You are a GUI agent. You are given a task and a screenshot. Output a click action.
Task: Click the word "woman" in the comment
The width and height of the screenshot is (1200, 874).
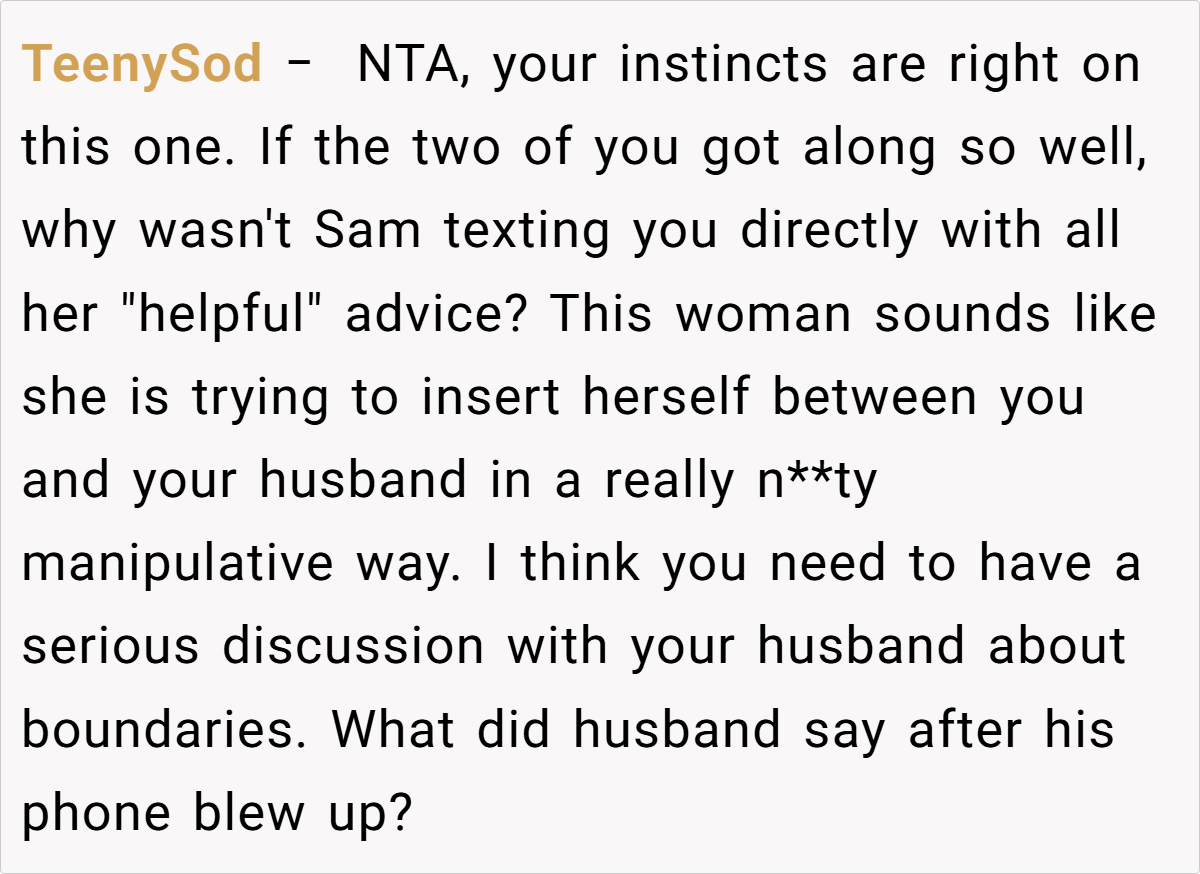765,315
